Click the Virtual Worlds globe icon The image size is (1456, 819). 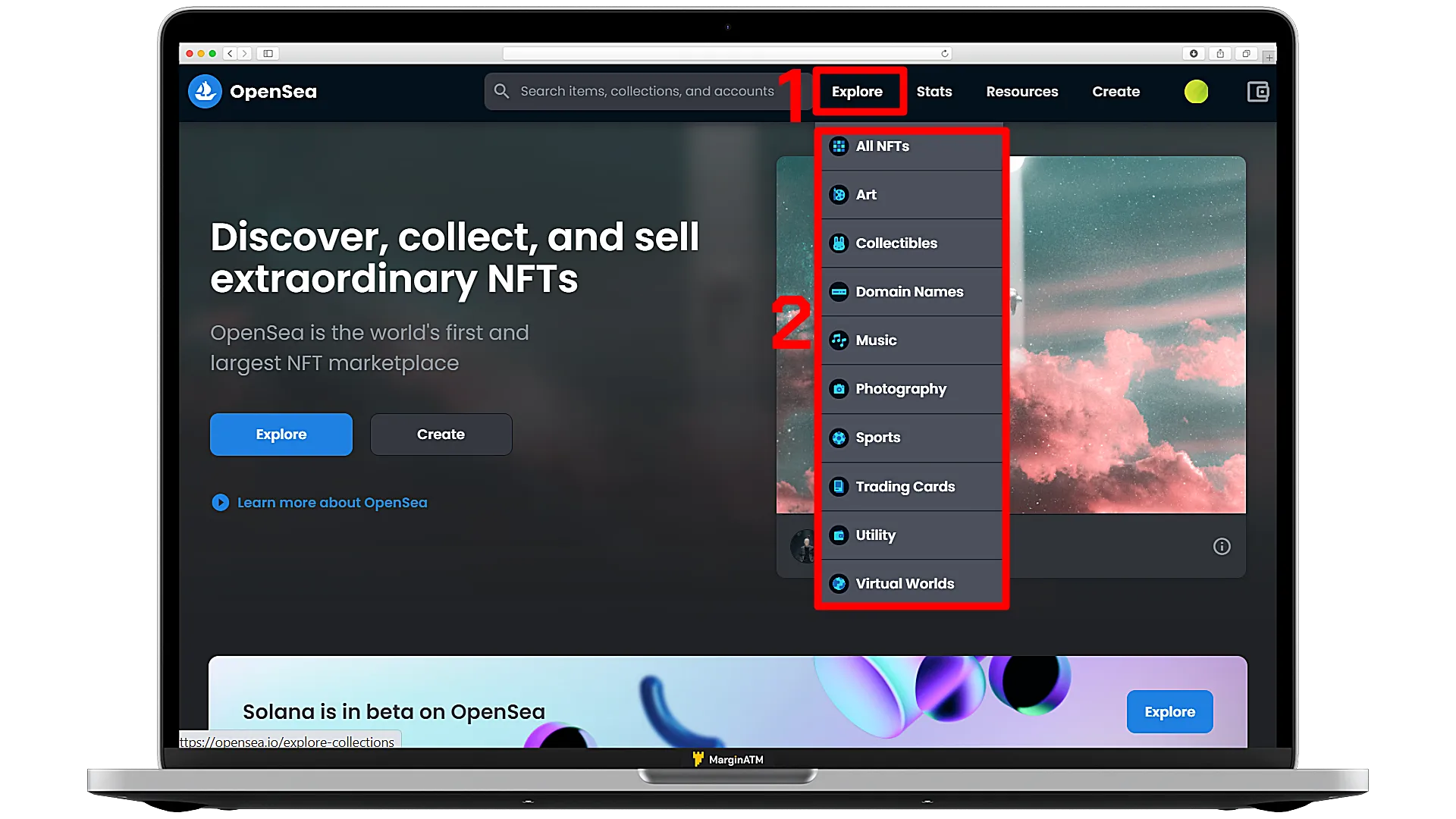point(839,584)
